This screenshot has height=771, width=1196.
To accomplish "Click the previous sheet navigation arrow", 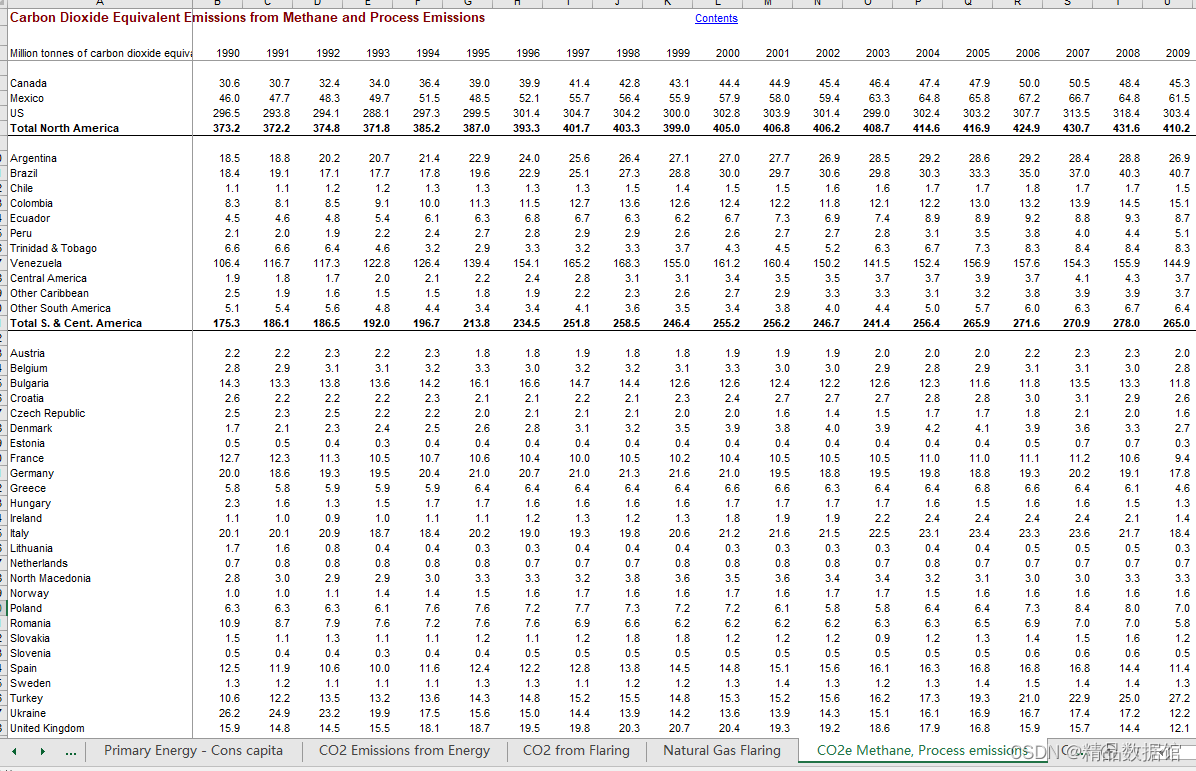I will [x=14, y=752].
